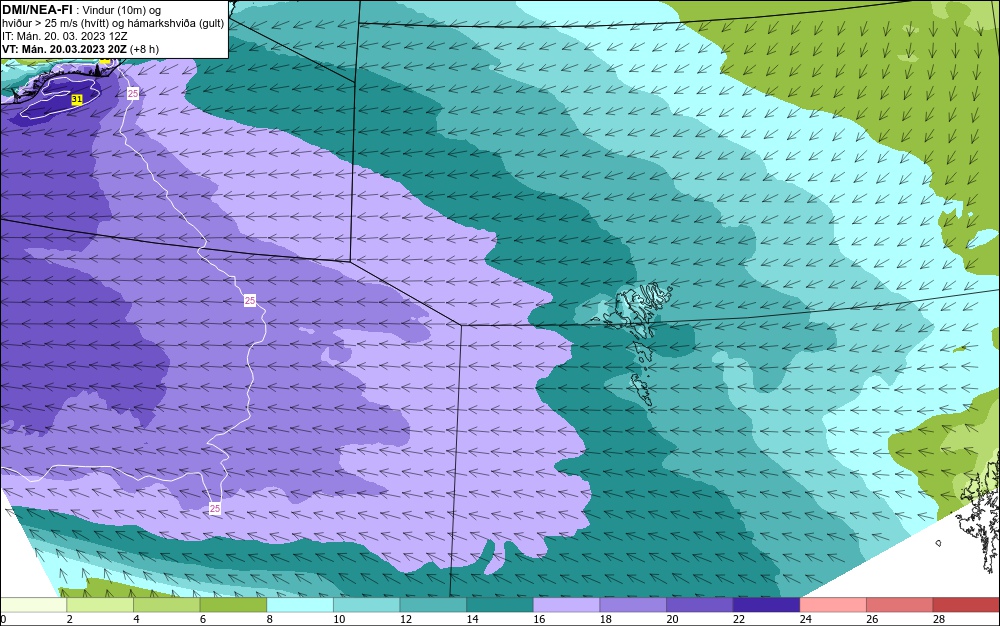The image size is (1000, 626).
Task: Pick the 0–2 m/s palest colorbar swatch
Action: (x=33, y=605)
